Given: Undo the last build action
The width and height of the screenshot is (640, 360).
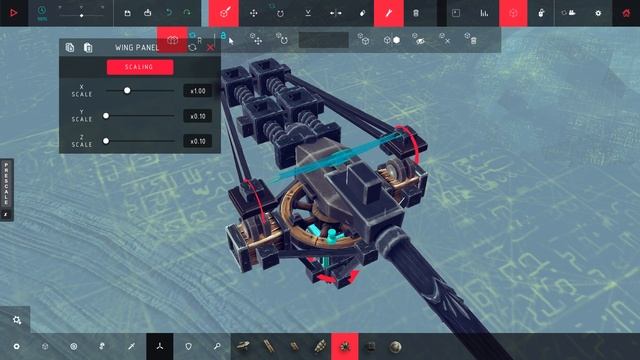Looking at the screenshot, I should click(168, 12).
